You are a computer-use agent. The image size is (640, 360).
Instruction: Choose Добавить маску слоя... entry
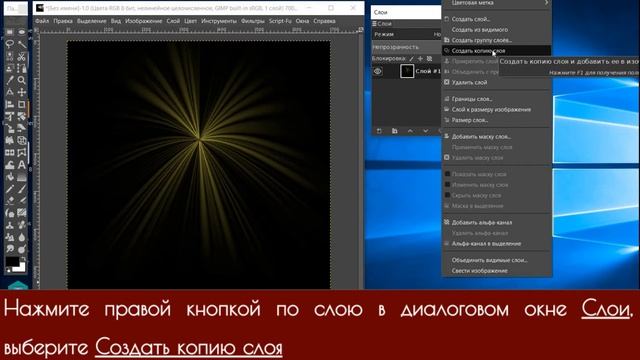click(497, 137)
